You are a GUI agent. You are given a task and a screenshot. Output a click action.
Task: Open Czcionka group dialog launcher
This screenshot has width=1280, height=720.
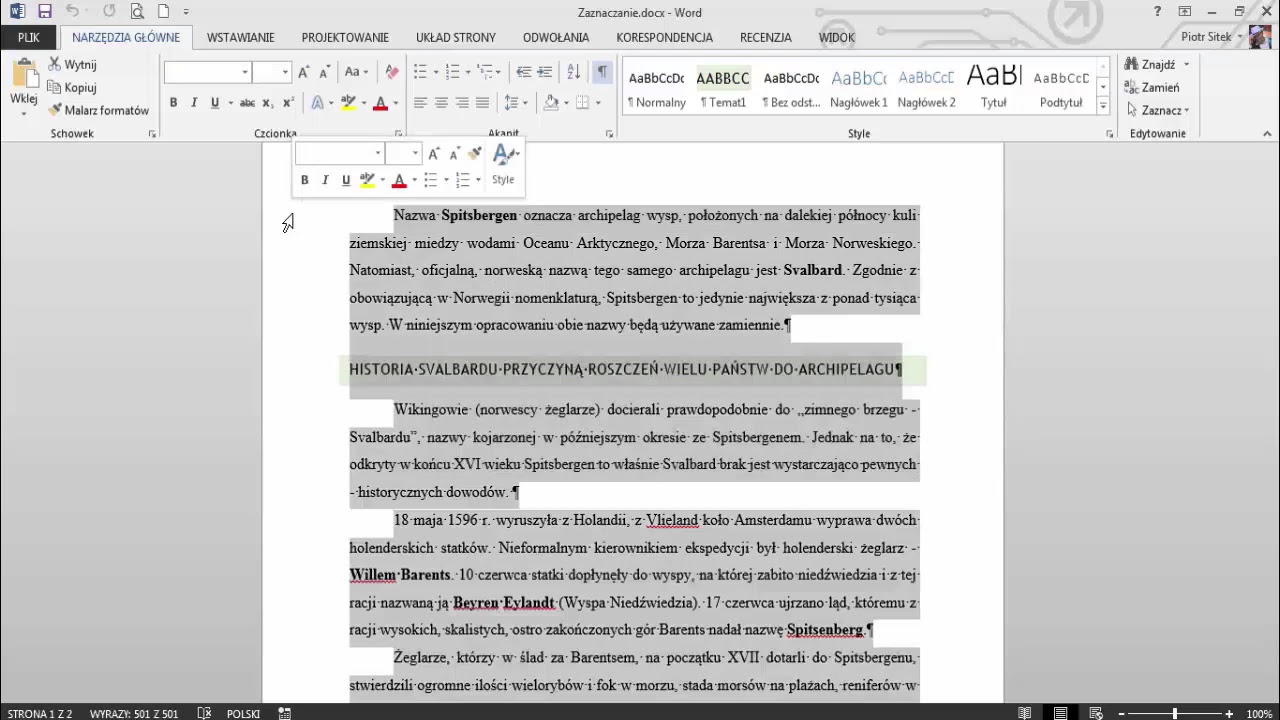click(398, 133)
